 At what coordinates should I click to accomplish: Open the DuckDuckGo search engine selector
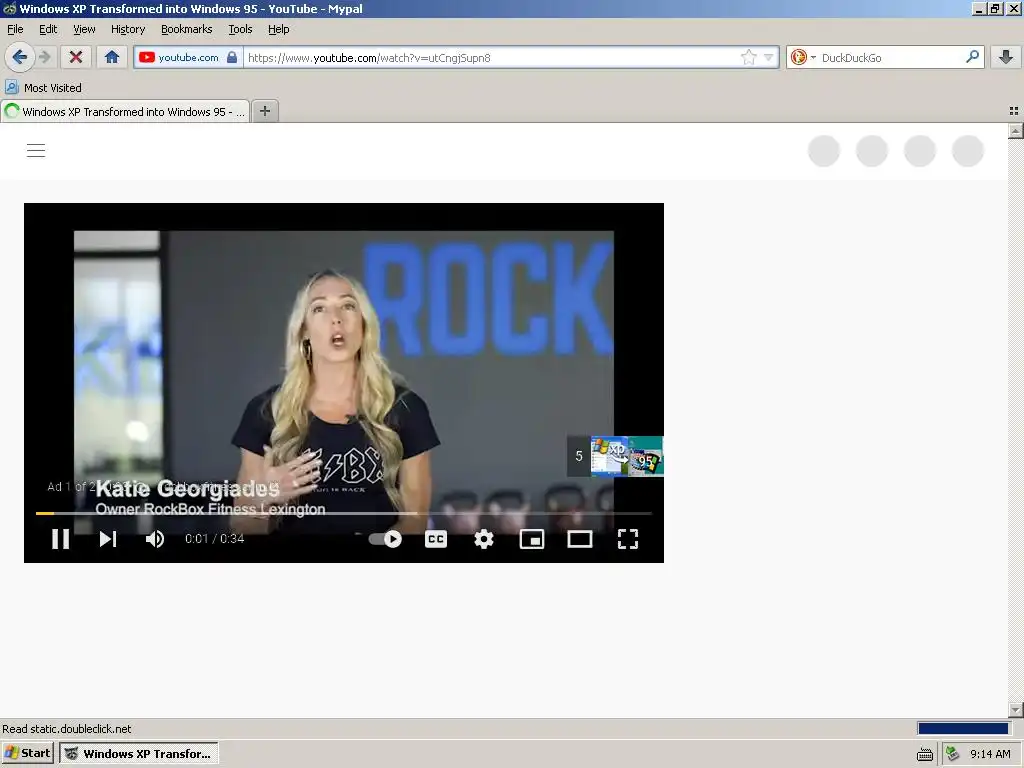tap(803, 57)
